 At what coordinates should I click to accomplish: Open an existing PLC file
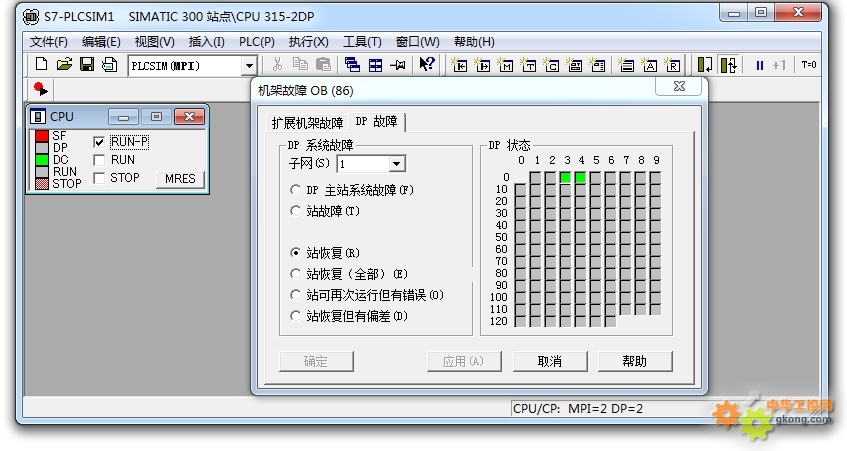tap(64, 65)
